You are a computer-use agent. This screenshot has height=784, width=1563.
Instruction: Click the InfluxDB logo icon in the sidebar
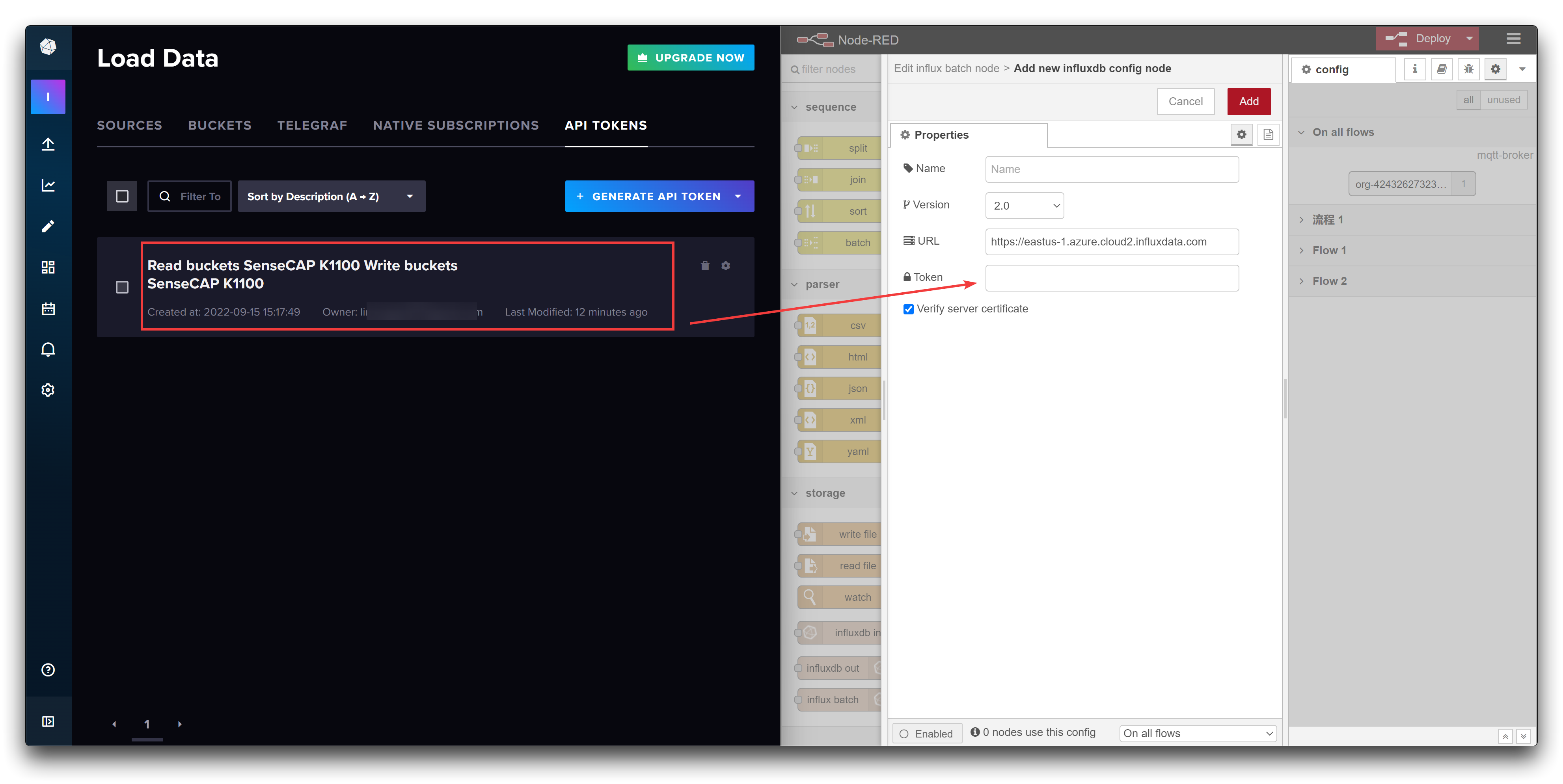(48, 47)
